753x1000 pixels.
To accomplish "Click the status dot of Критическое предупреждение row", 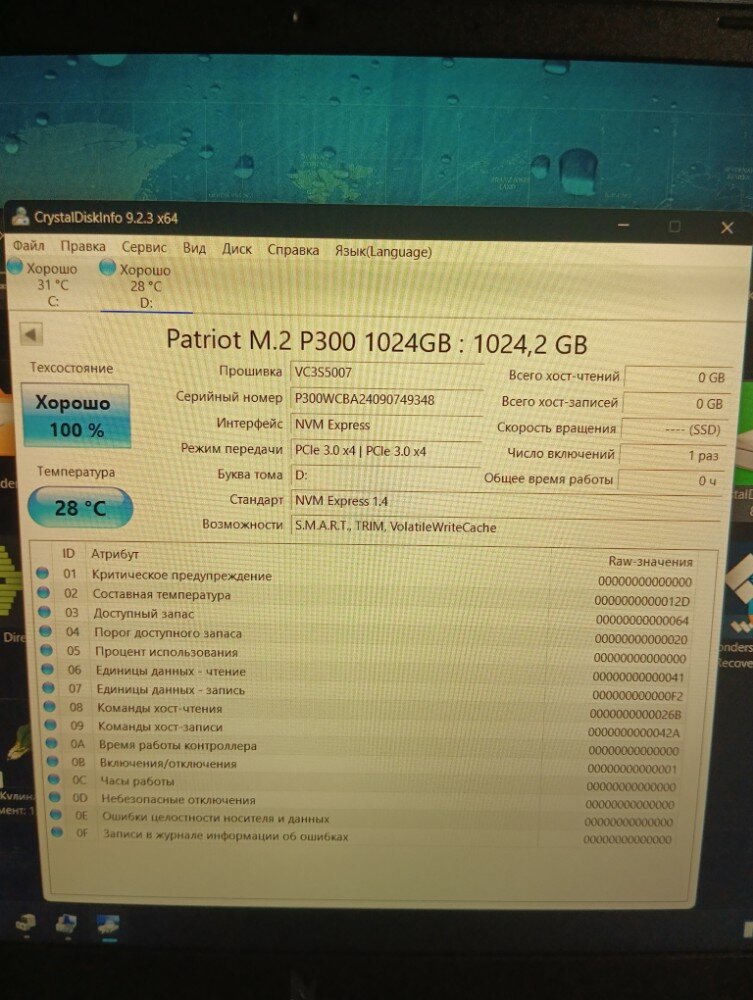I will pyautogui.click(x=43, y=573).
